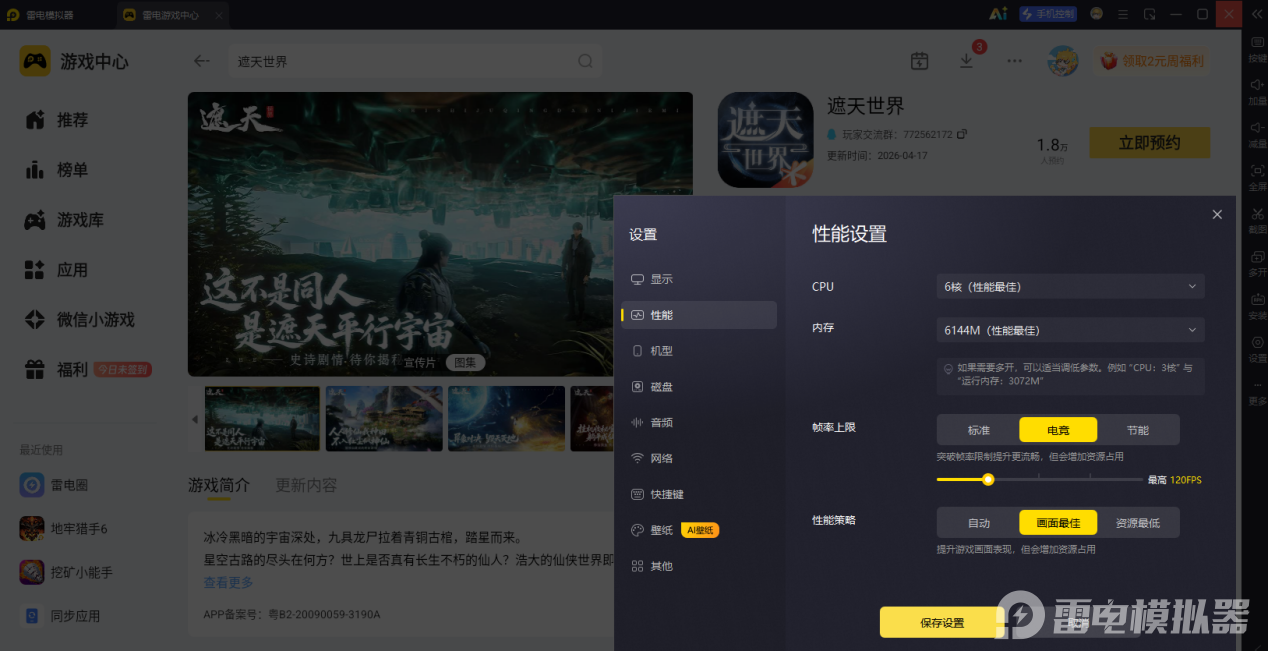The width and height of the screenshot is (1268, 651).
Task: Click the 立即预约 reserve button
Action: point(1149,142)
